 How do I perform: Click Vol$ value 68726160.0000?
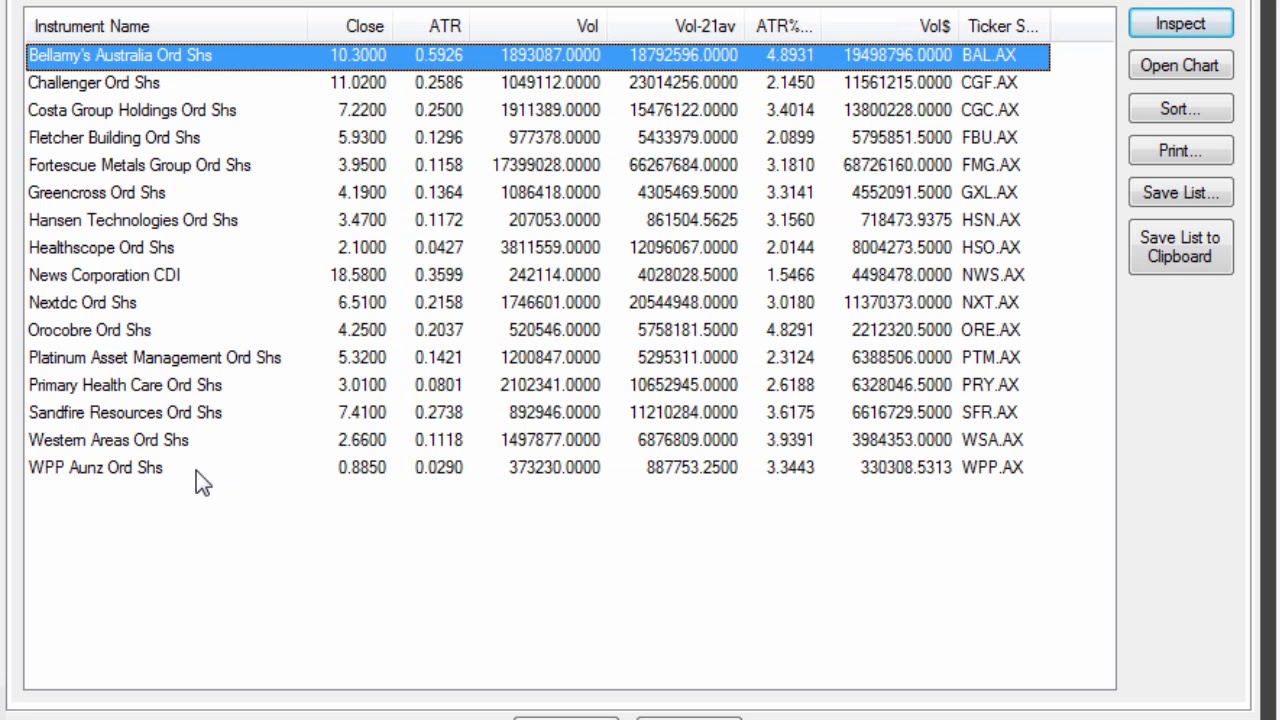pyautogui.click(x=897, y=165)
